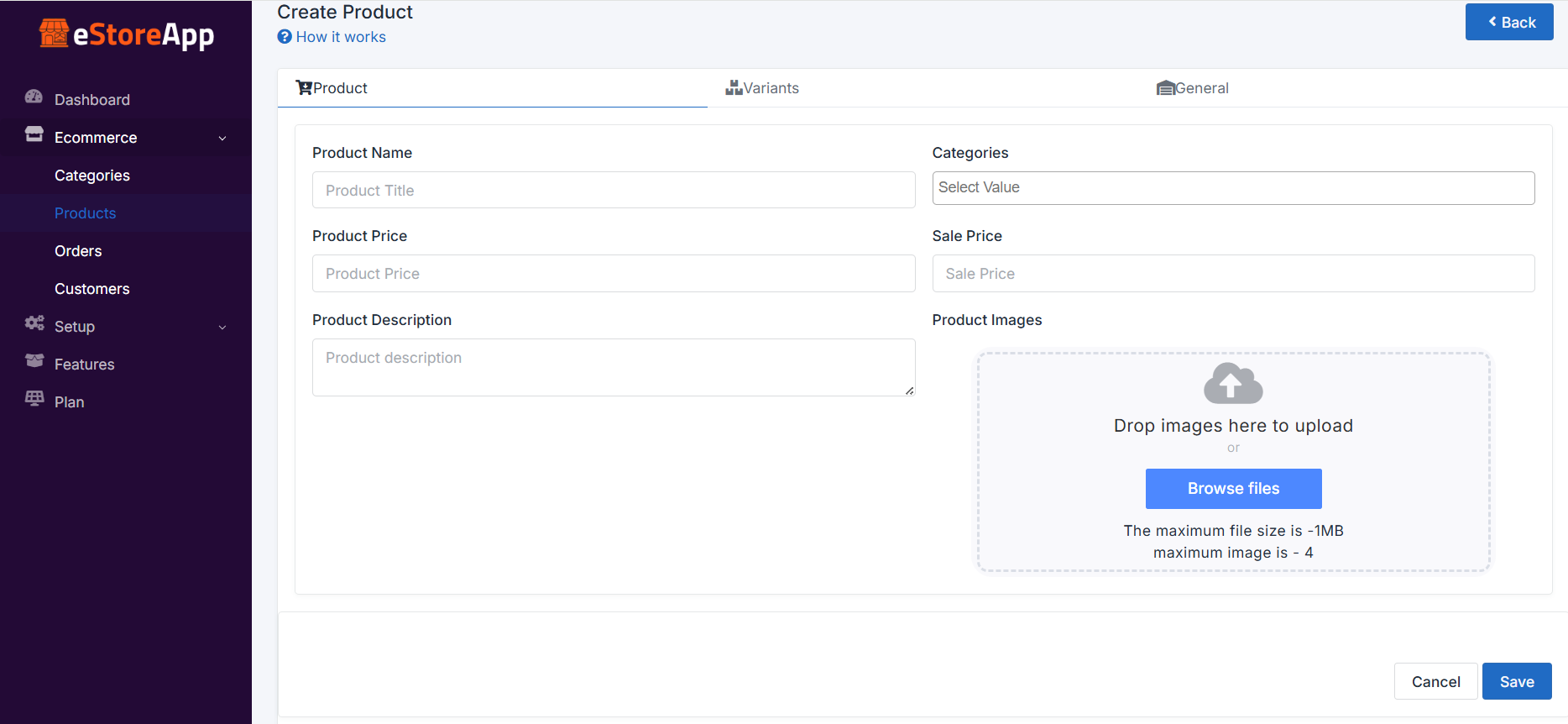Cancel product creation
Image resolution: width=1568 pixels, height=724 pixels.
1436,681
